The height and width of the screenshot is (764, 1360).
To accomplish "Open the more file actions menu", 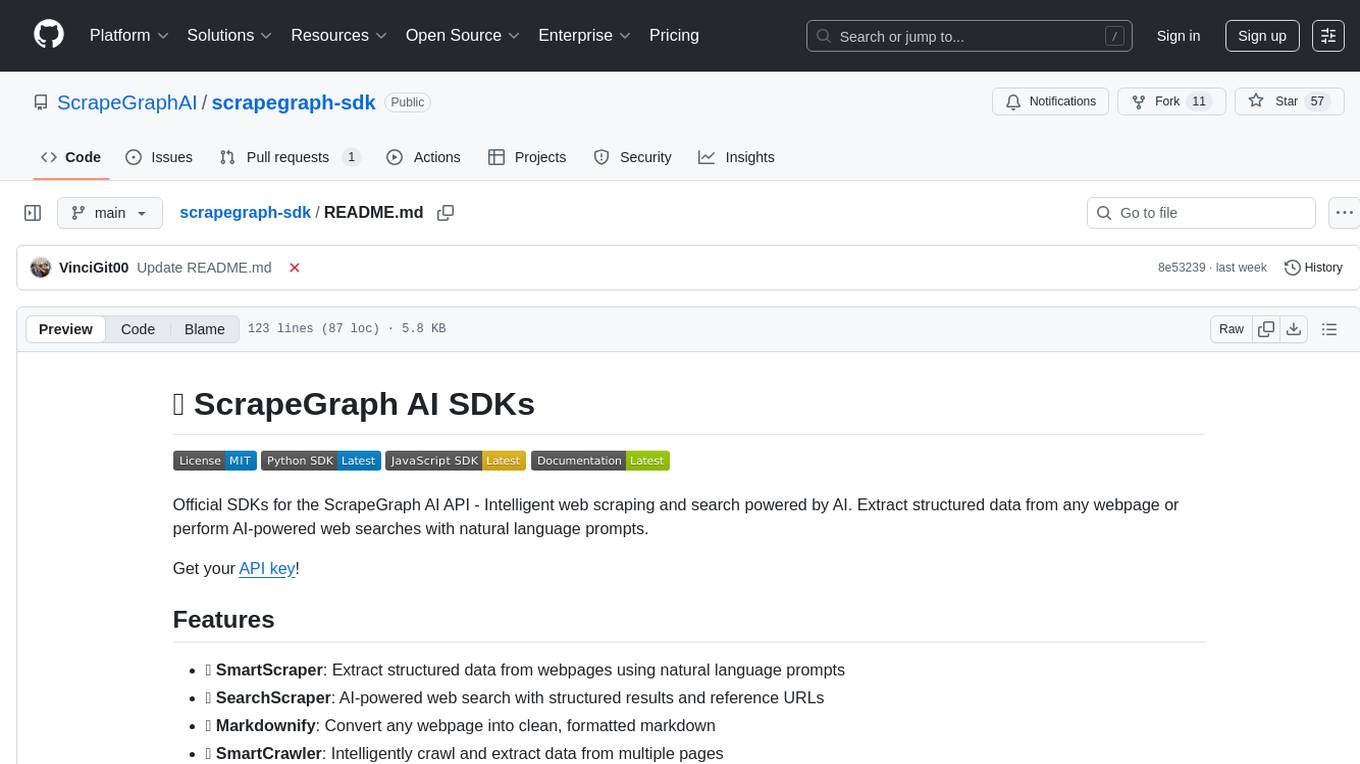I will (x=1344, y=213).
